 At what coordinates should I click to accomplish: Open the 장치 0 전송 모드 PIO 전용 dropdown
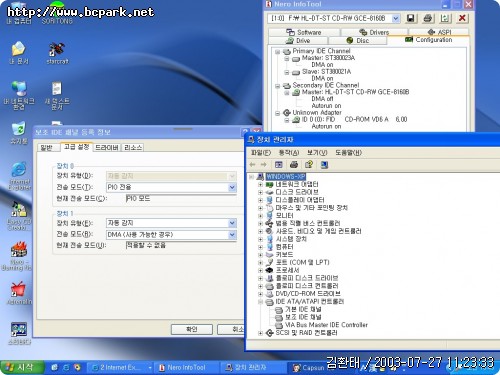point(232,187)
